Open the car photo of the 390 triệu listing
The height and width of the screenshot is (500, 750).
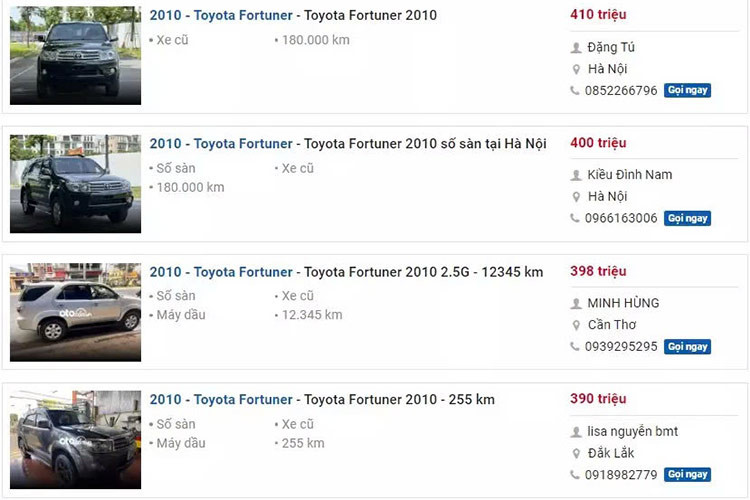(76, 440)
